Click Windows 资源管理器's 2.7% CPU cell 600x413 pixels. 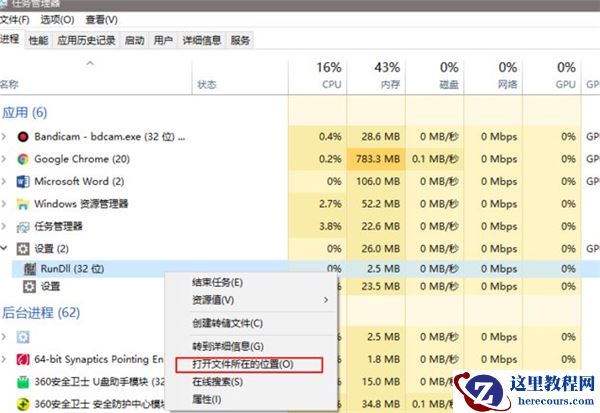[318, 204]
